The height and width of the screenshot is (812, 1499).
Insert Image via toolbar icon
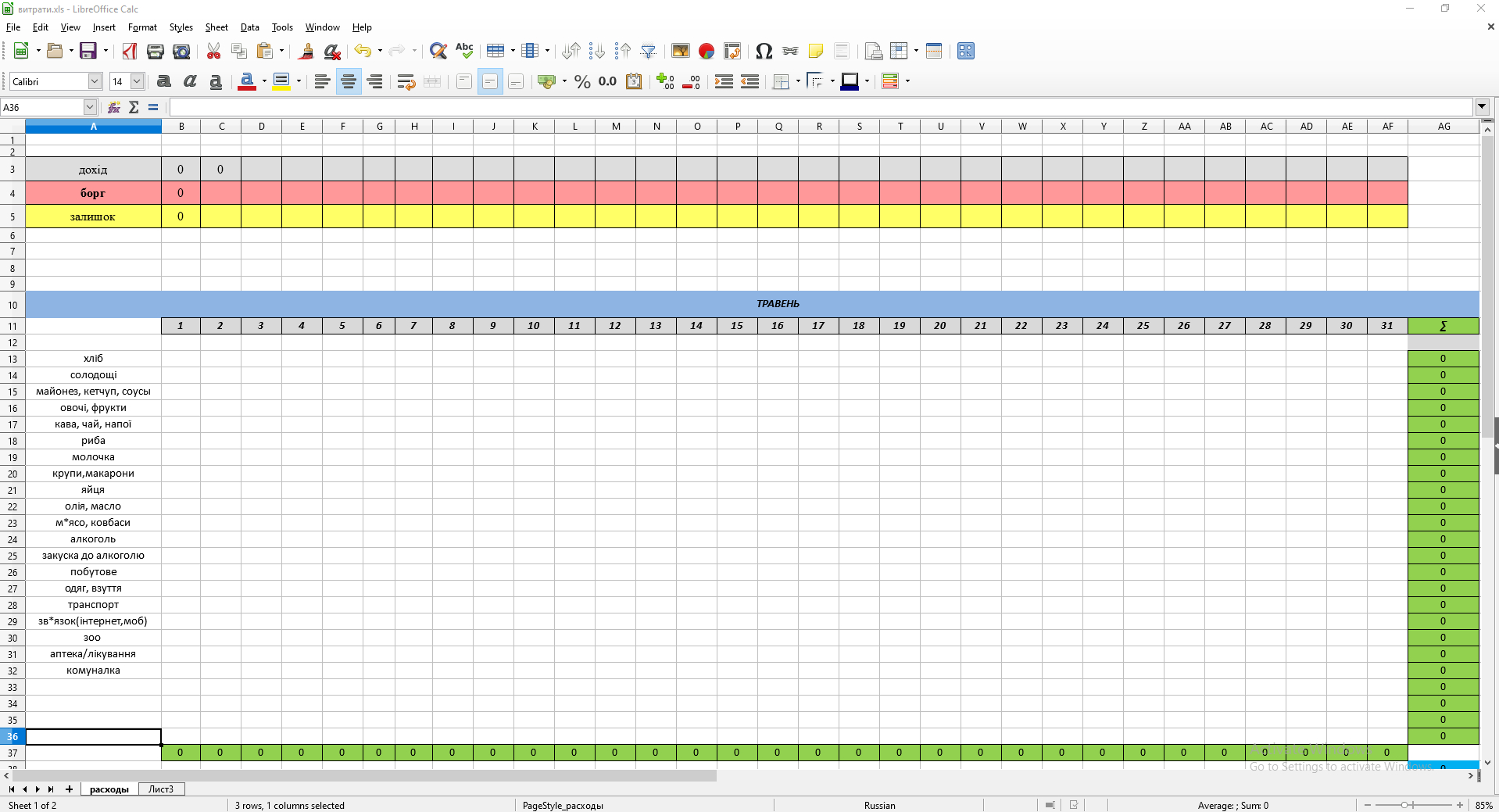(x=681, y=51)
